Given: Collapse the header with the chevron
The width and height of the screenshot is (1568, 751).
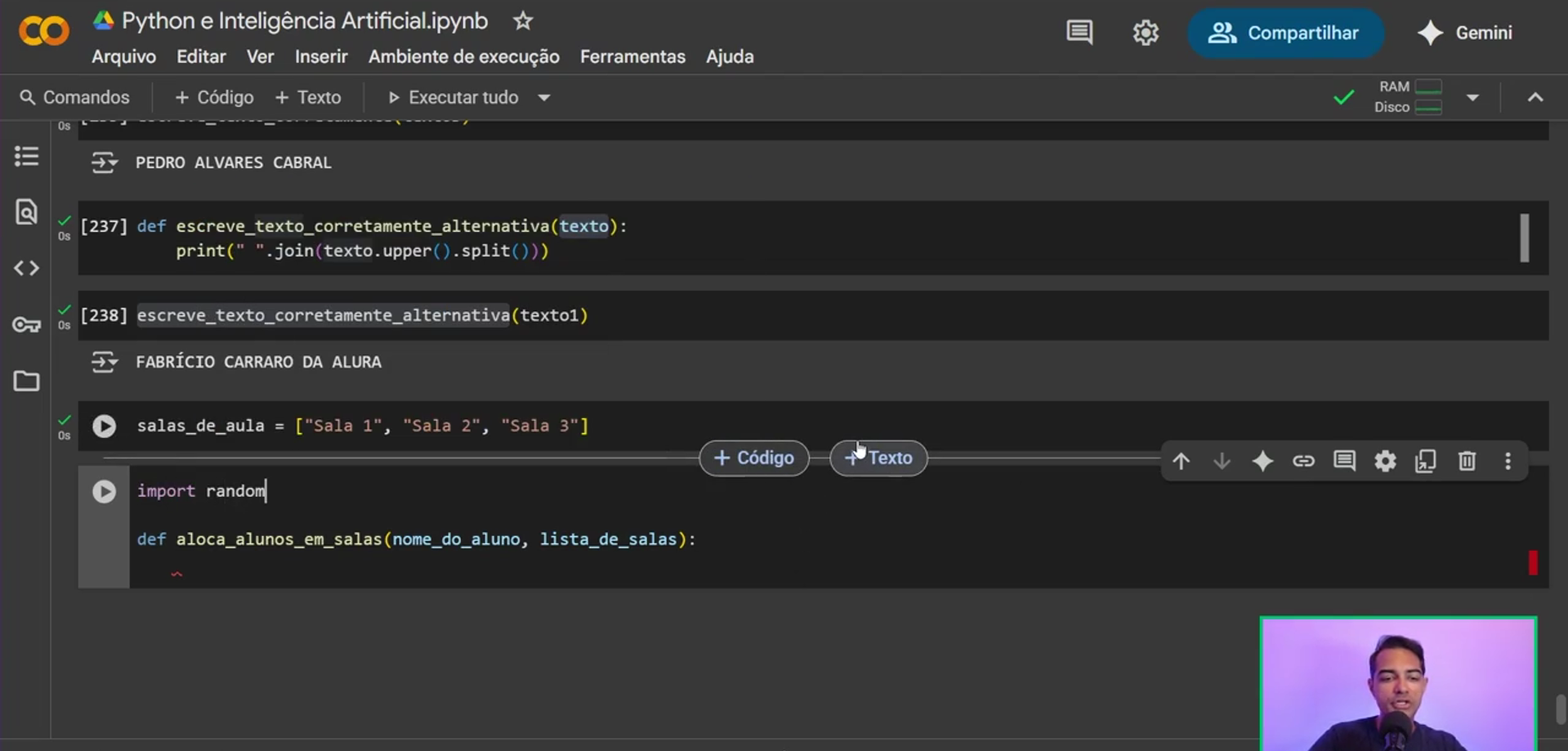Looking at the screenshot, I should 1536,96.
